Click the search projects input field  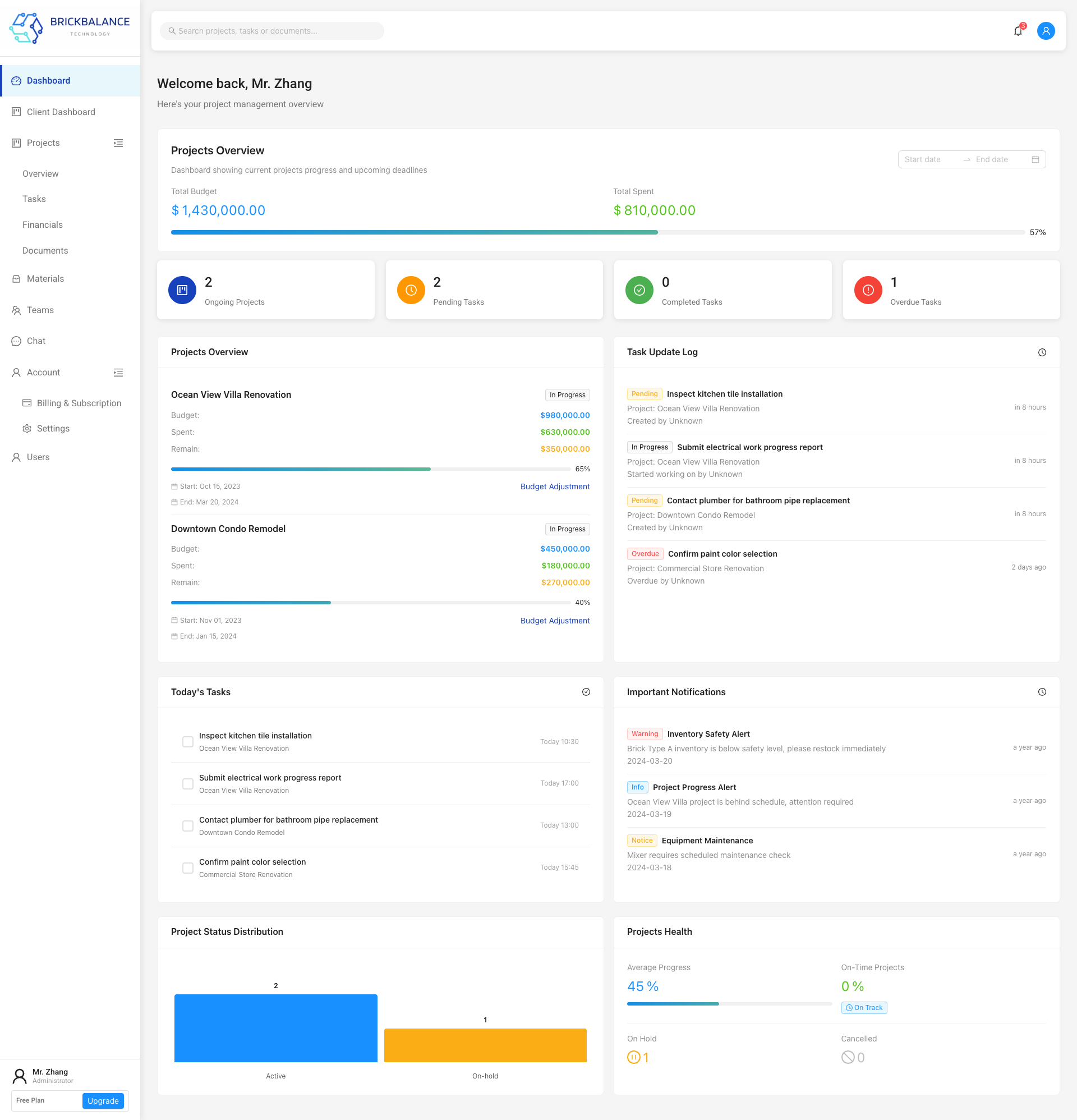tap(272, 31)
